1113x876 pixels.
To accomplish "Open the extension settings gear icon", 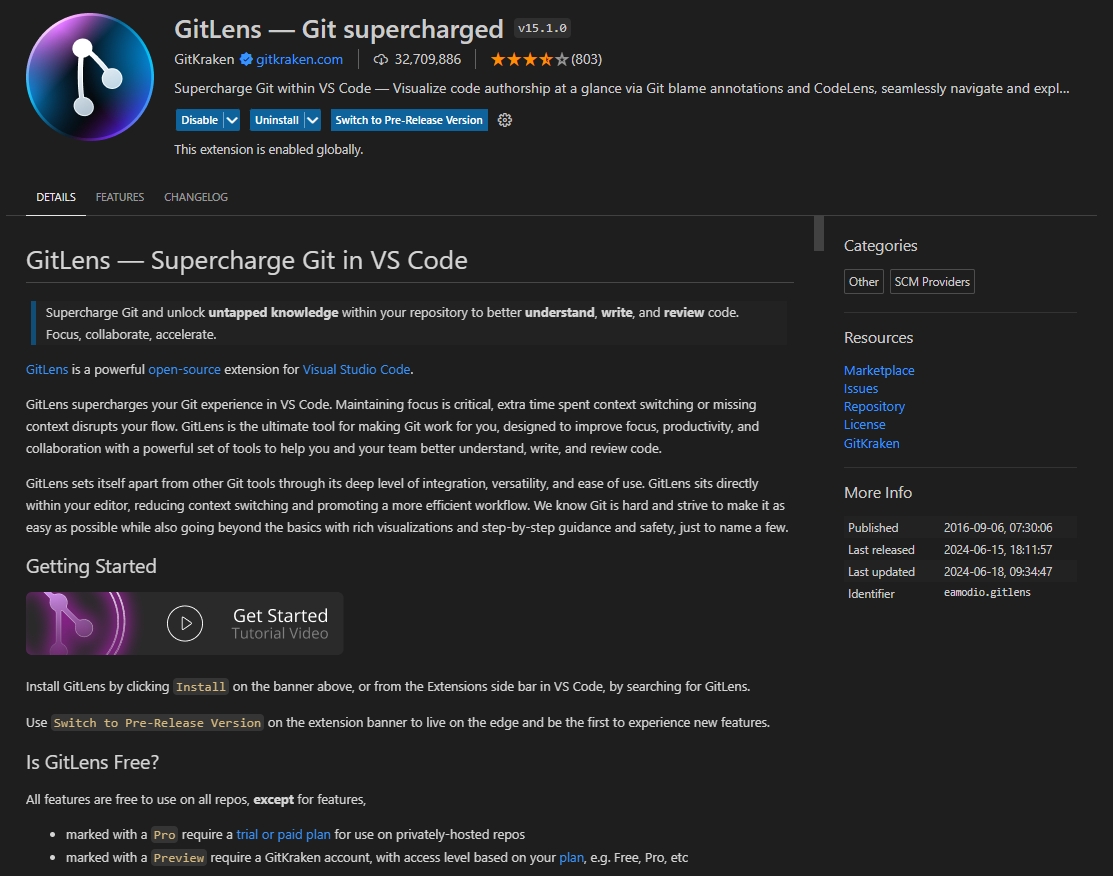I will [x=505, y=120].
